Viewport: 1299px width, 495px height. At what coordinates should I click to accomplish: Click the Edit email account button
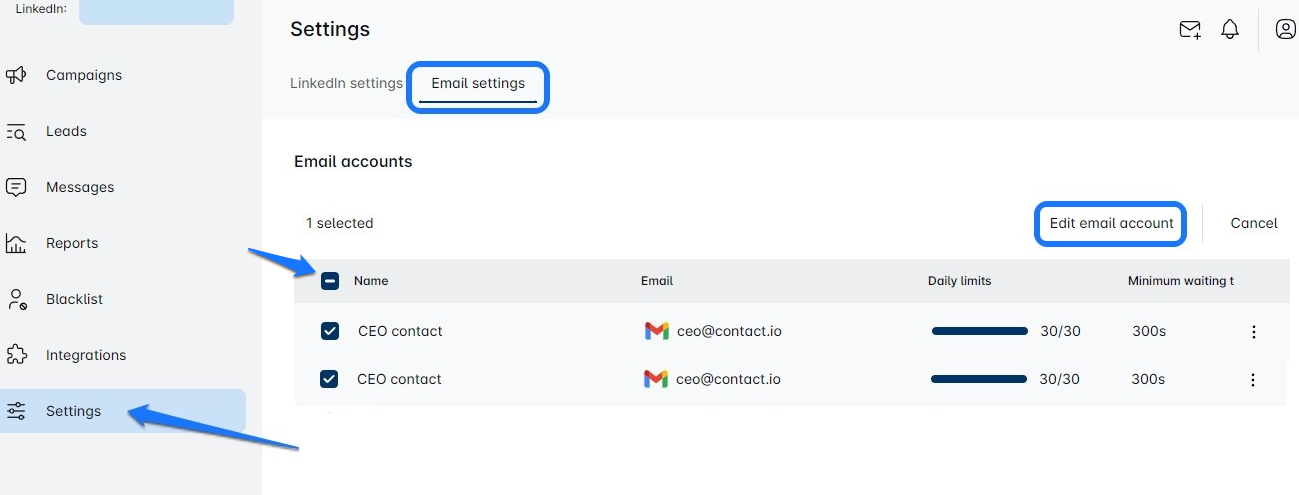click(1111, 224)
